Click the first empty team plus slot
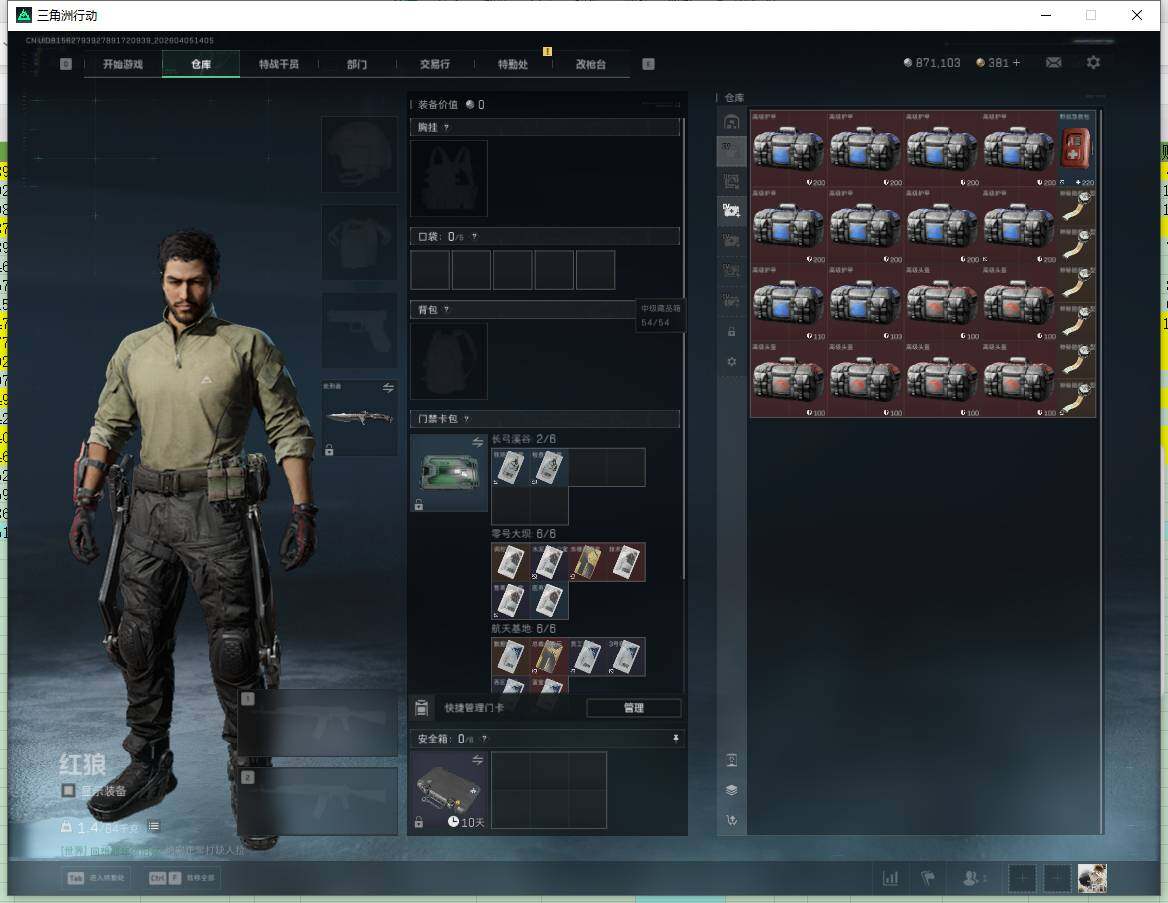1168x903 pixels. pos(1022,878)
